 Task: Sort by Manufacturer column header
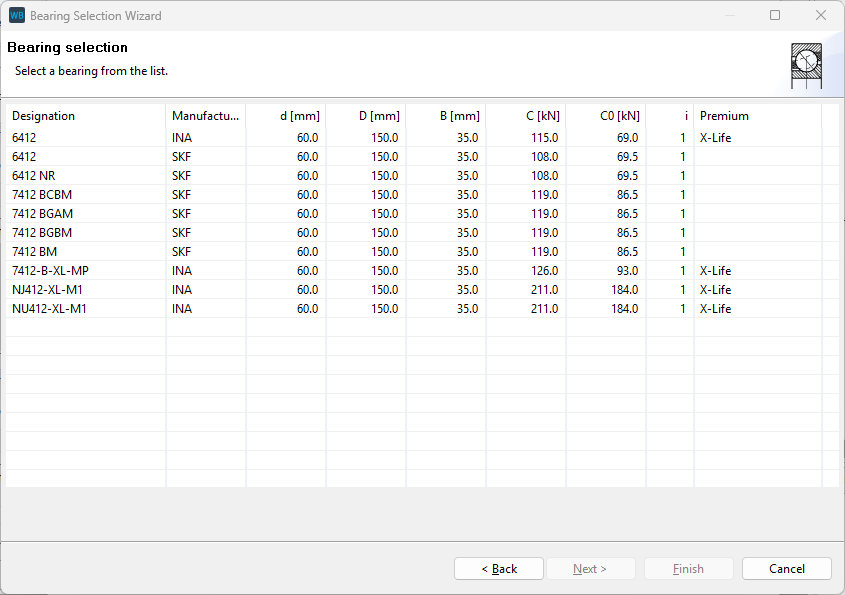pyautogui.click(x=205, y=116)
